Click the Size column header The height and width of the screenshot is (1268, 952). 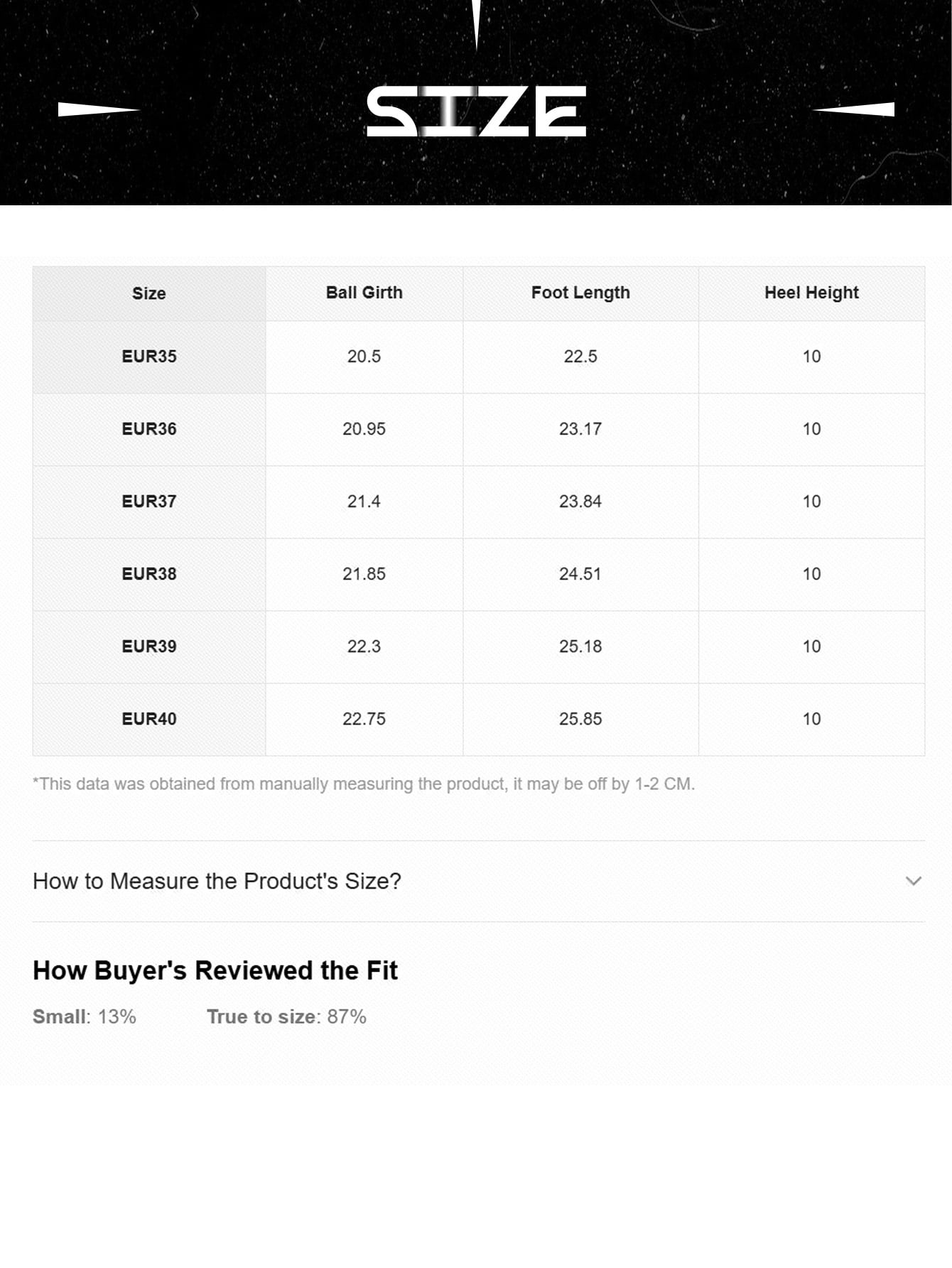(148, 293)
